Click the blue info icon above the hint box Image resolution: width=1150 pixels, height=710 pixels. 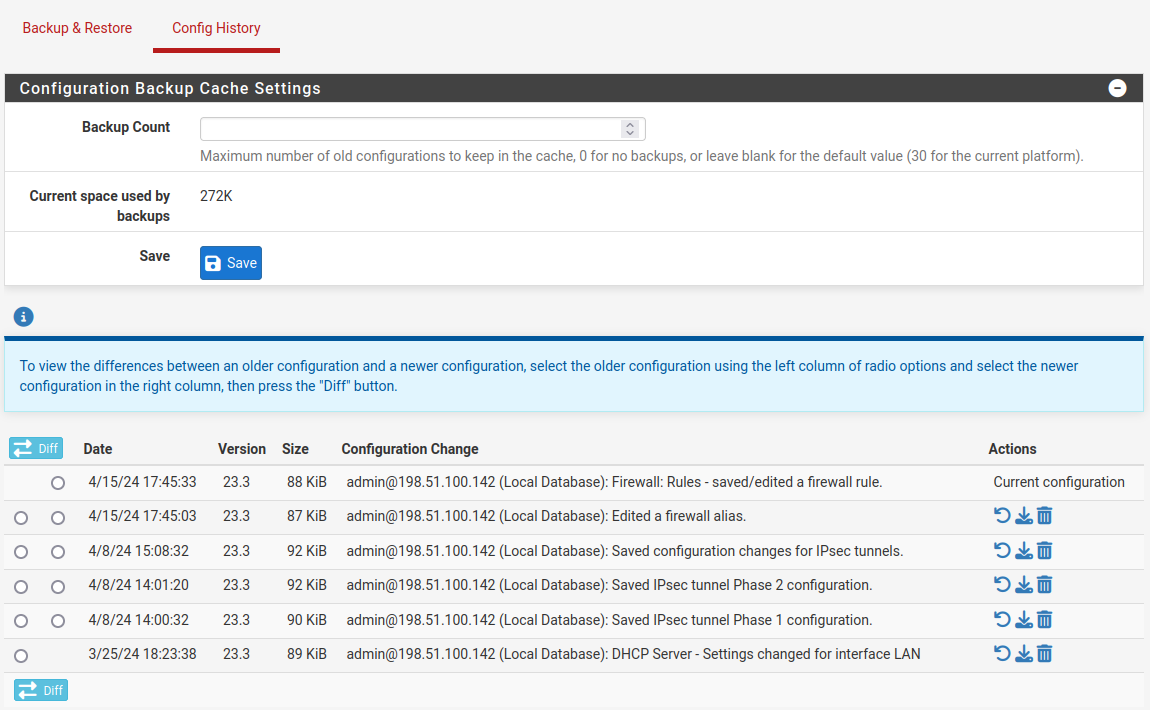click(23, 317)
